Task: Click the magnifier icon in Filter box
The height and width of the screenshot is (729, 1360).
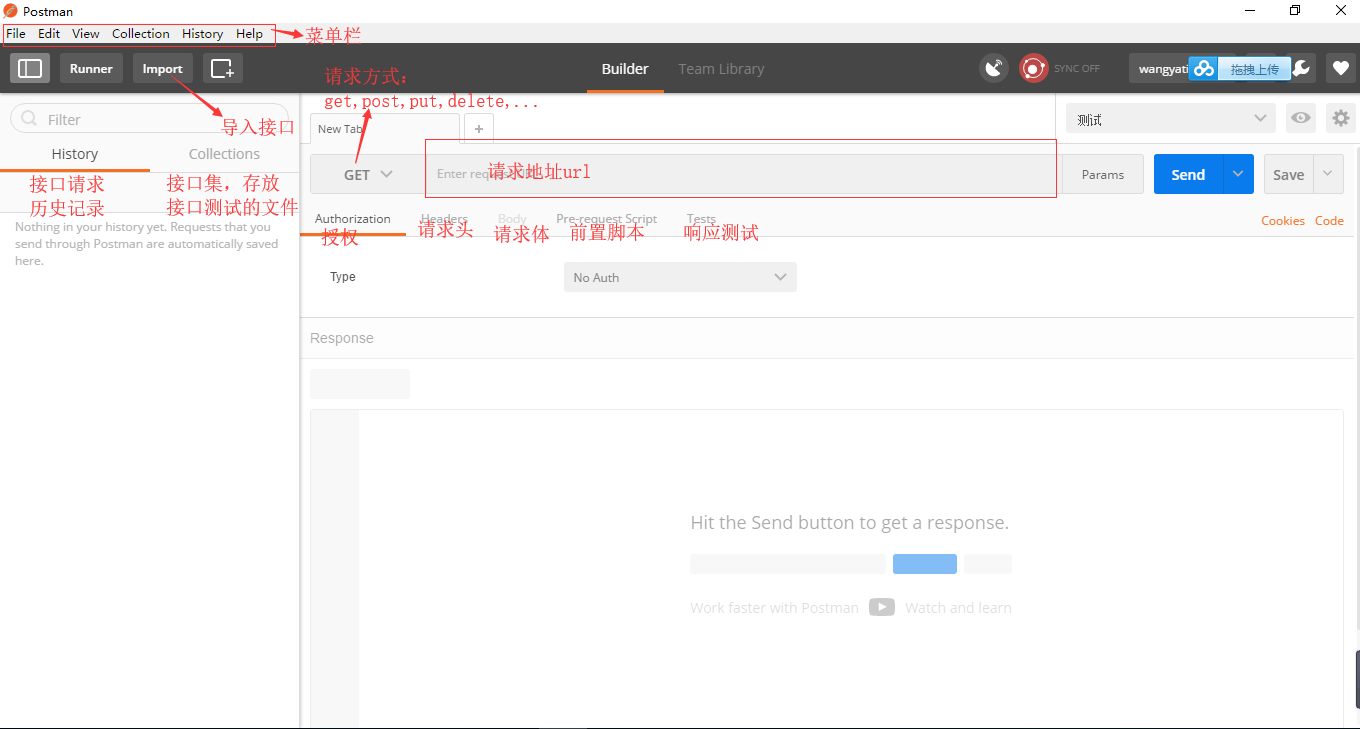Action: 28,119
